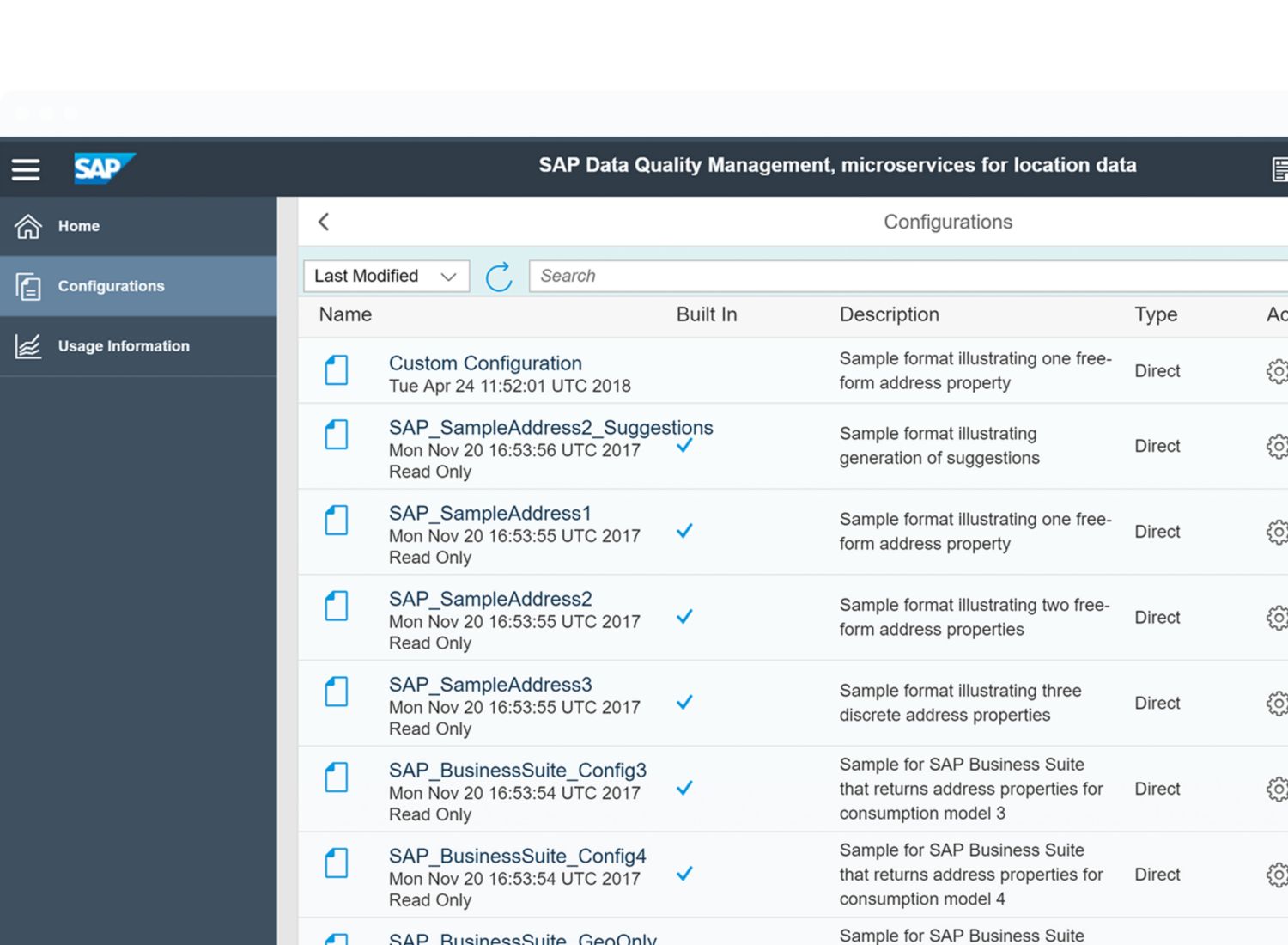This screenshot has width=1288, height=945.
Task: Click the Search input field
Action: pyautogui.click(x=902, y=277)
